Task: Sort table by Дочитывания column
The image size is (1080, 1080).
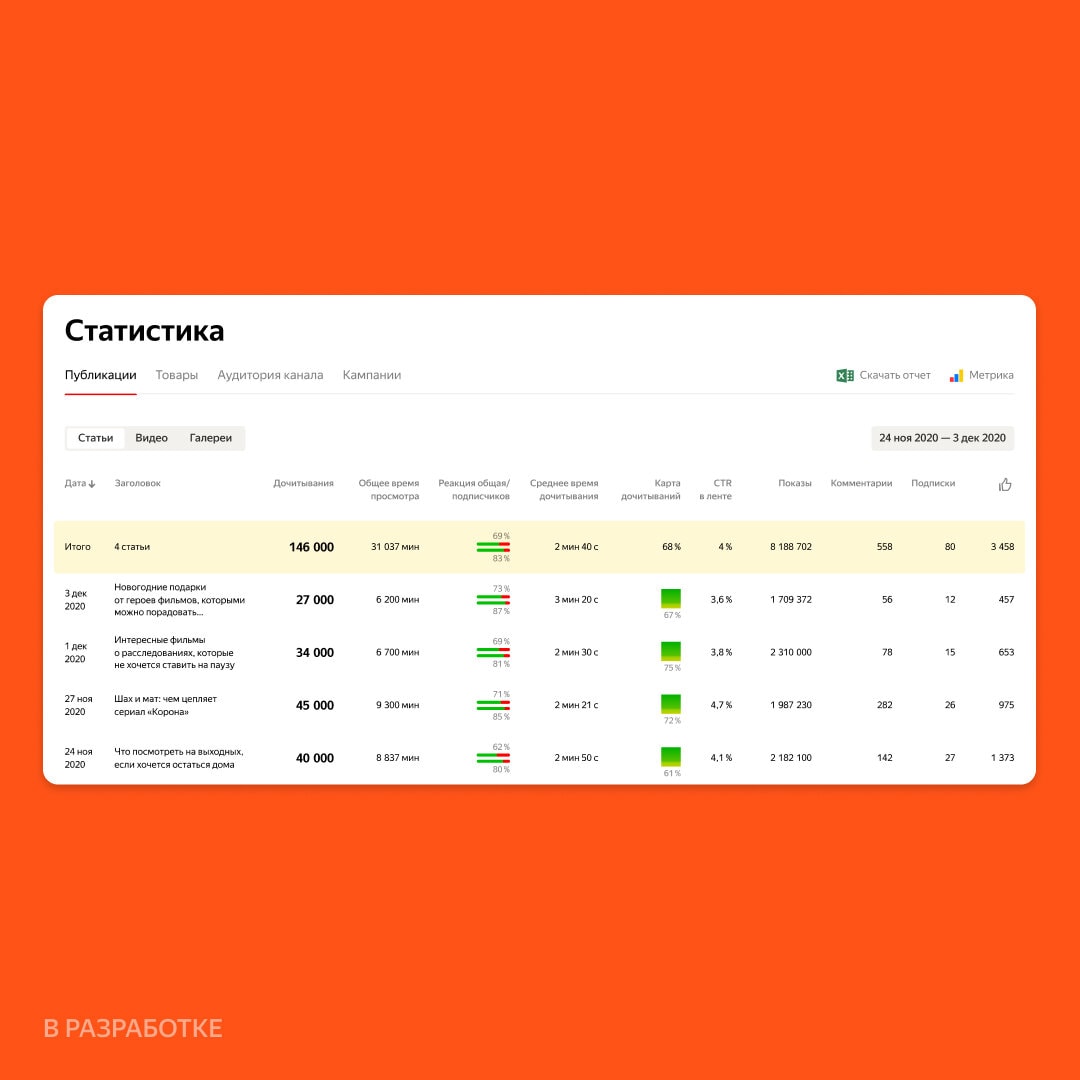Action: point(303,483)
